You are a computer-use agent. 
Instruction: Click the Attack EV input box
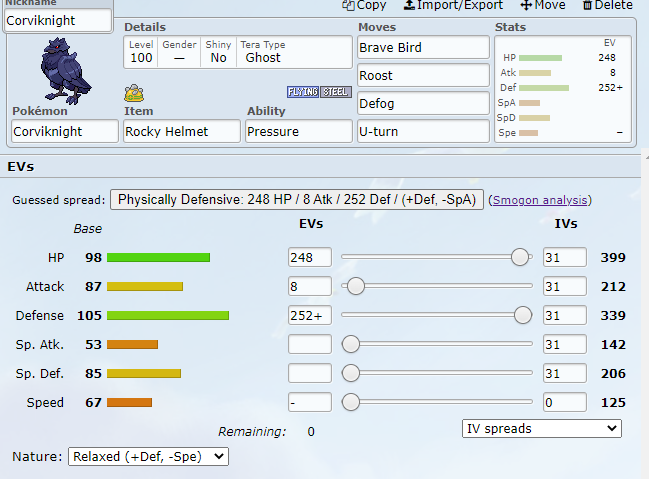(x=310, y=286)
